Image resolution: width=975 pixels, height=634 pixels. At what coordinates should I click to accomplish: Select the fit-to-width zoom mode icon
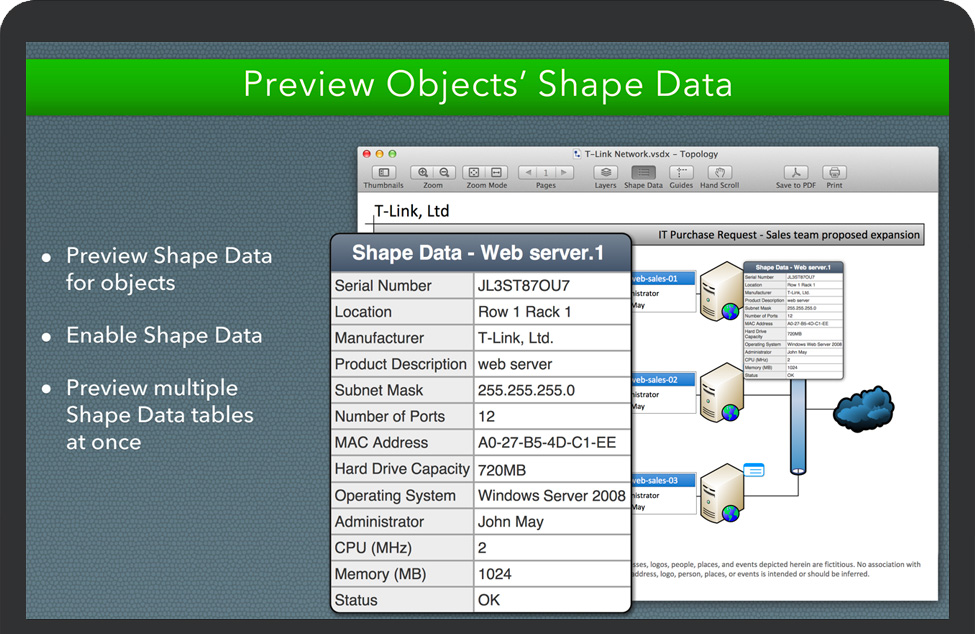(496, 173)
